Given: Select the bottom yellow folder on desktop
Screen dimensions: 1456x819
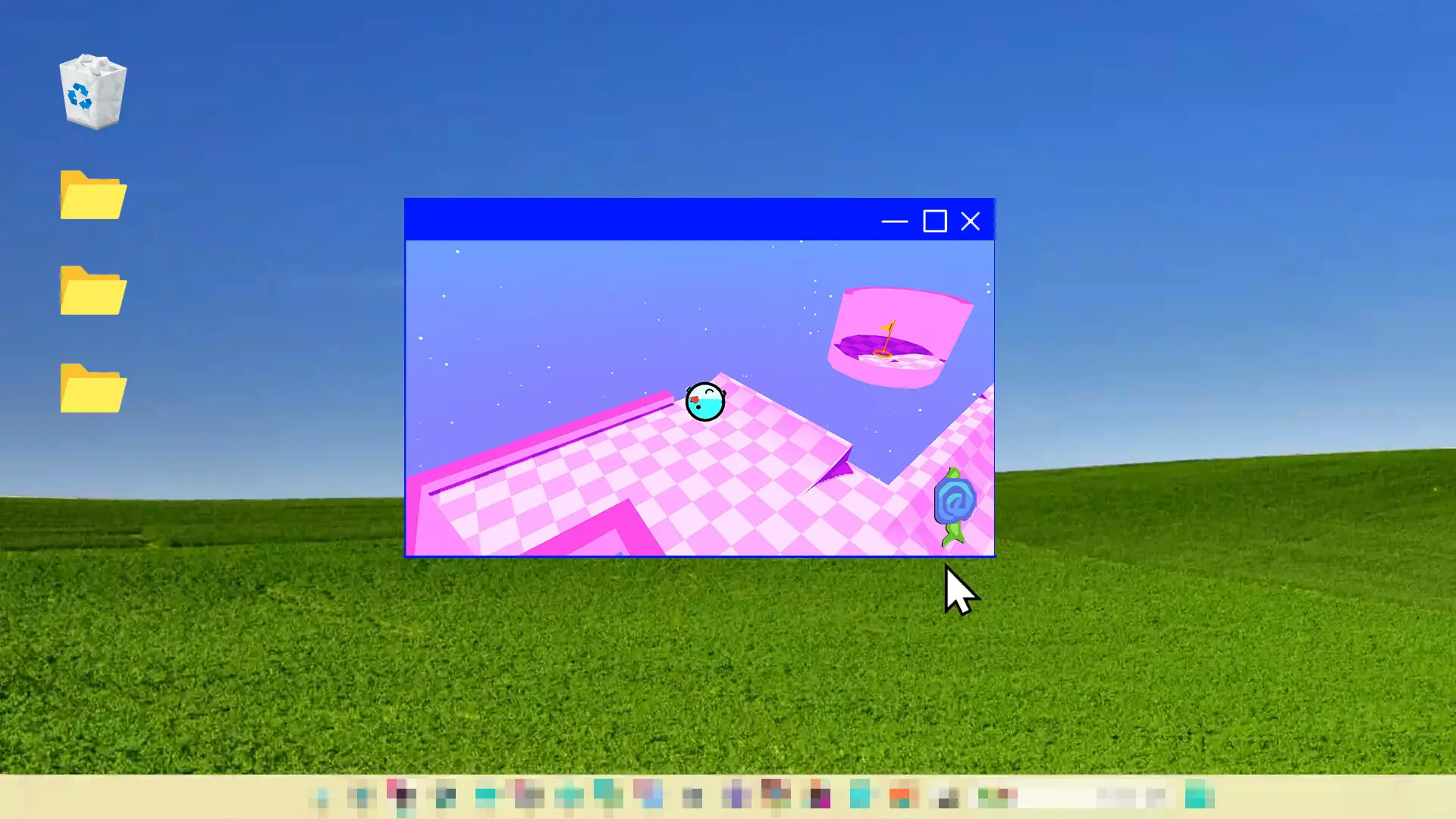Looking at the screenshot, I should pyautogui.click(x=93, y=388).
